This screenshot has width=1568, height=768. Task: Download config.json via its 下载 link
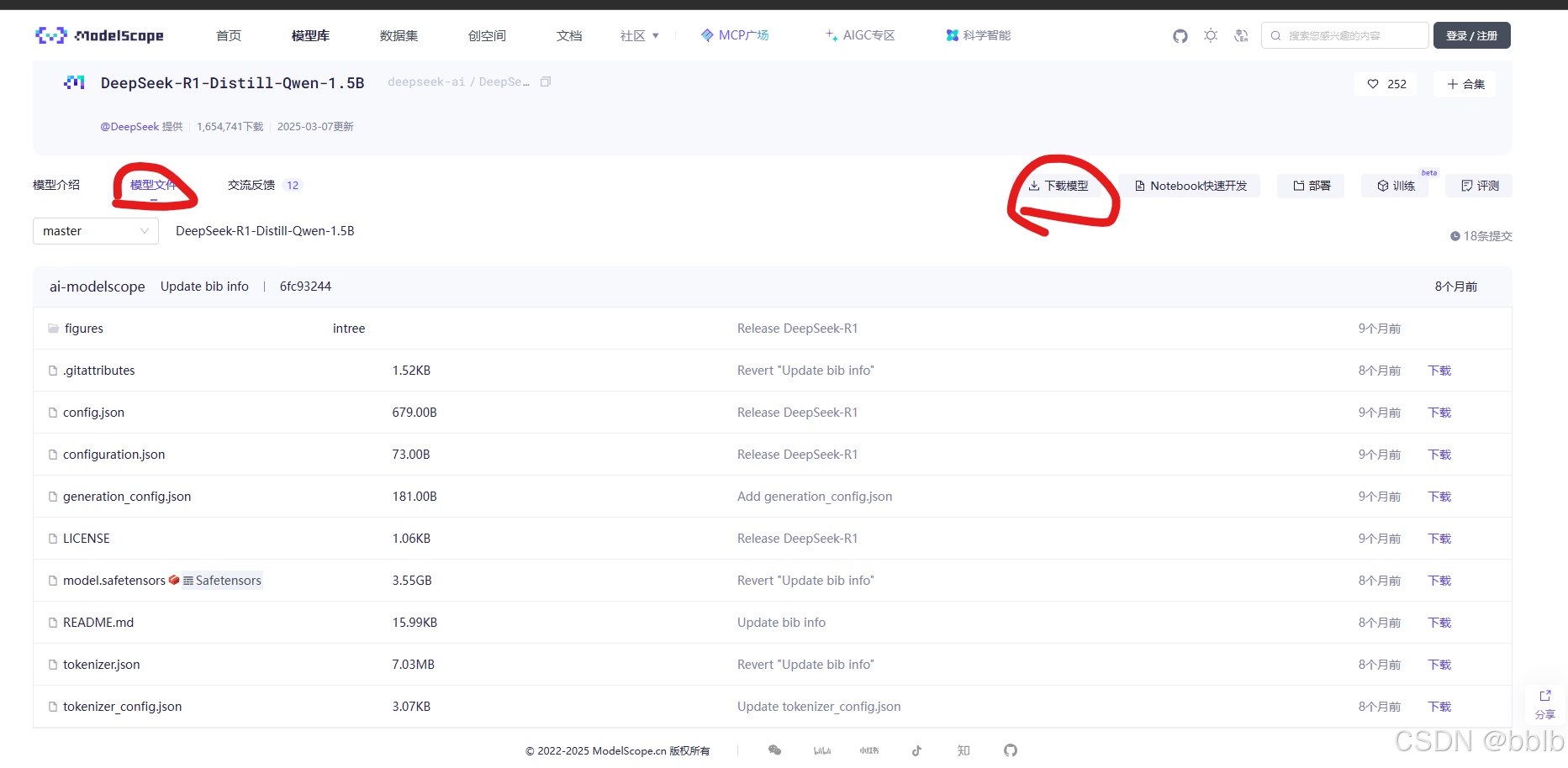[x=1439, y=413]
